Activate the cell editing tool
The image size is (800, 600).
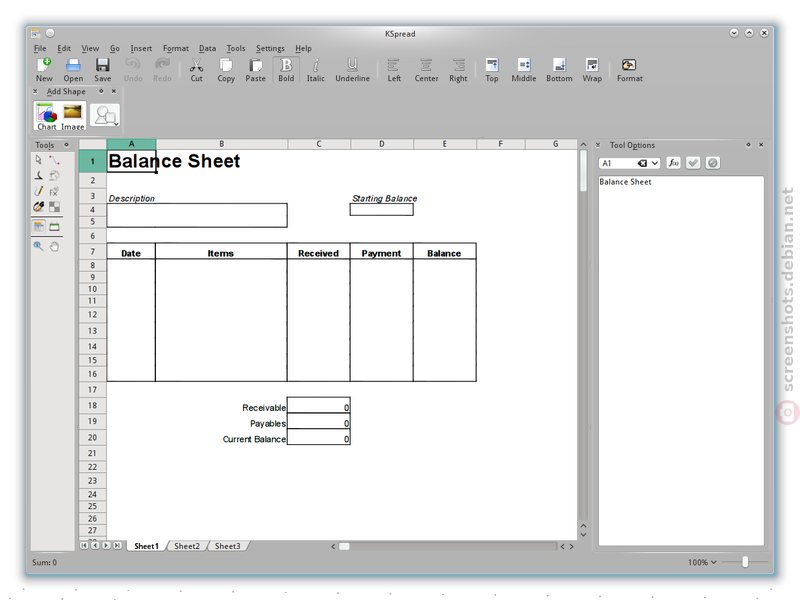coord(39,227)
